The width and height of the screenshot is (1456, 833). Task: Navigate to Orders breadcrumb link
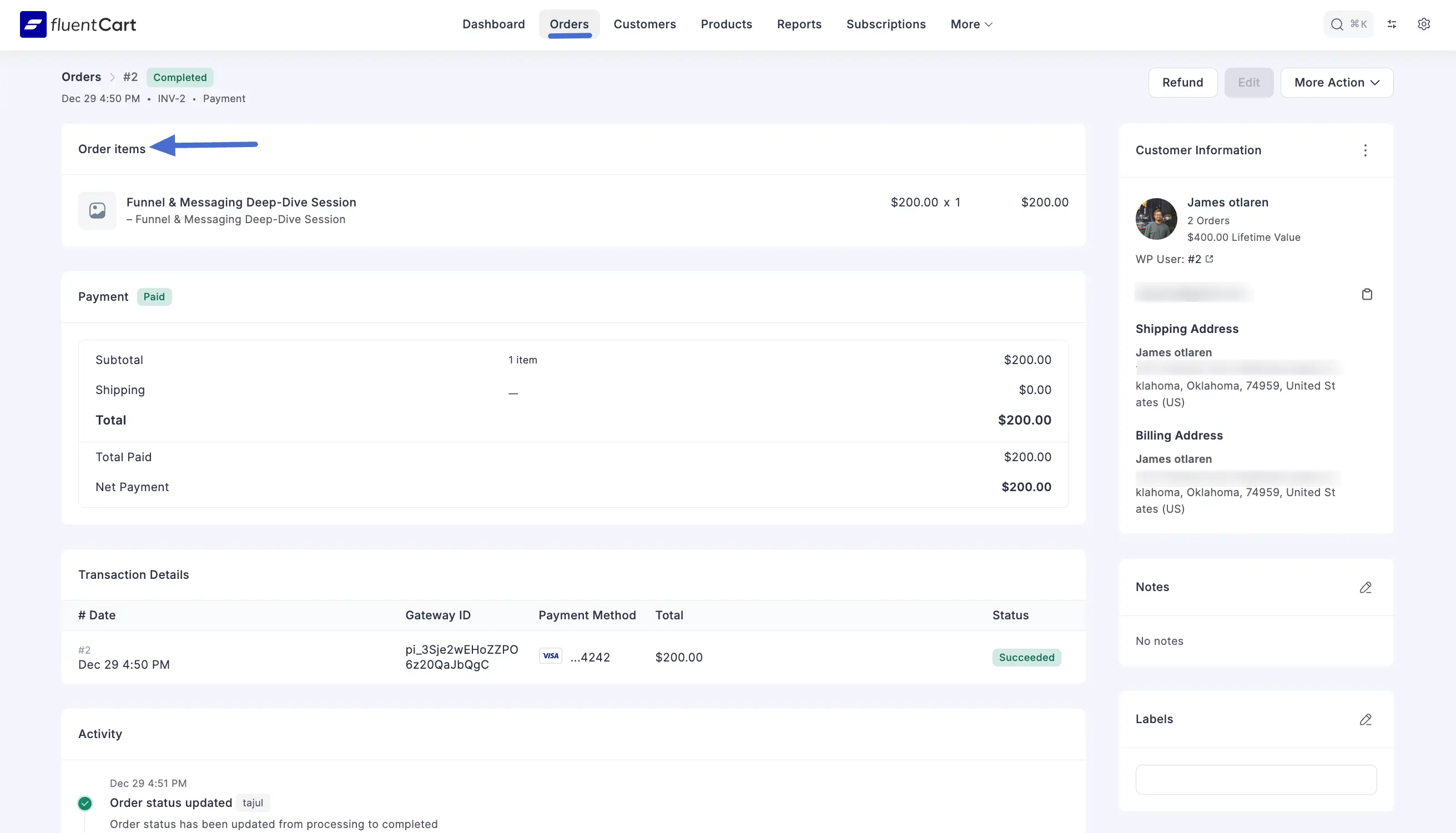[81, 77]
